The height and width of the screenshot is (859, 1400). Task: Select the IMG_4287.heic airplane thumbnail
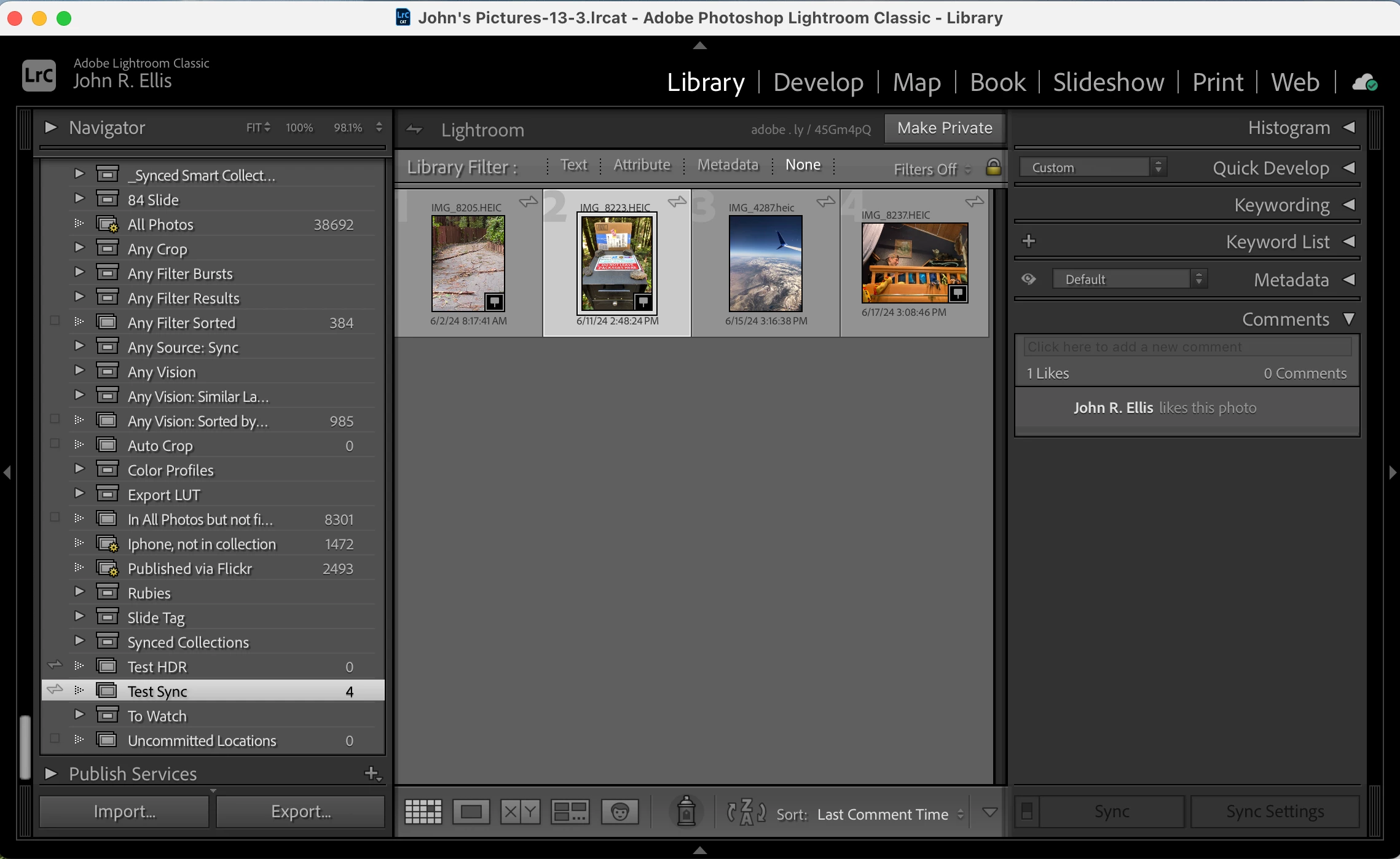(x=765, y=263)
